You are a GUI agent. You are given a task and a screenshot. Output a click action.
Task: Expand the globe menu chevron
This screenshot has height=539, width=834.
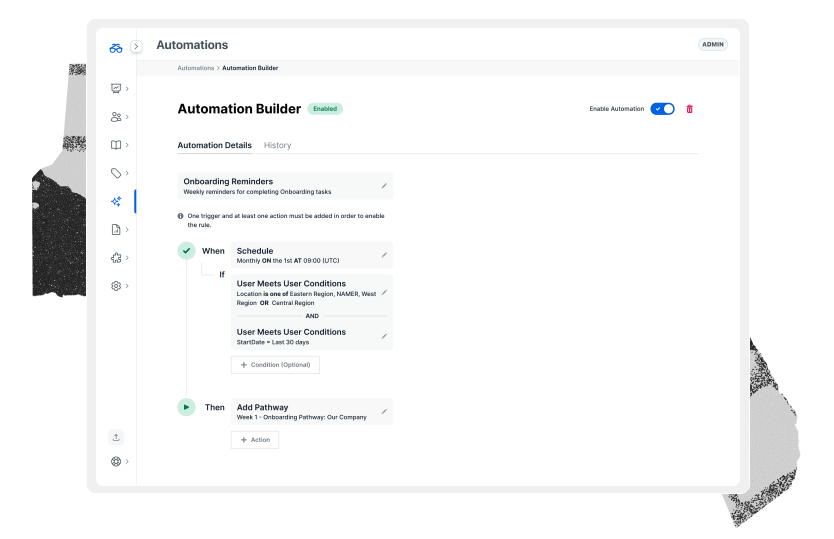[127, 462]
